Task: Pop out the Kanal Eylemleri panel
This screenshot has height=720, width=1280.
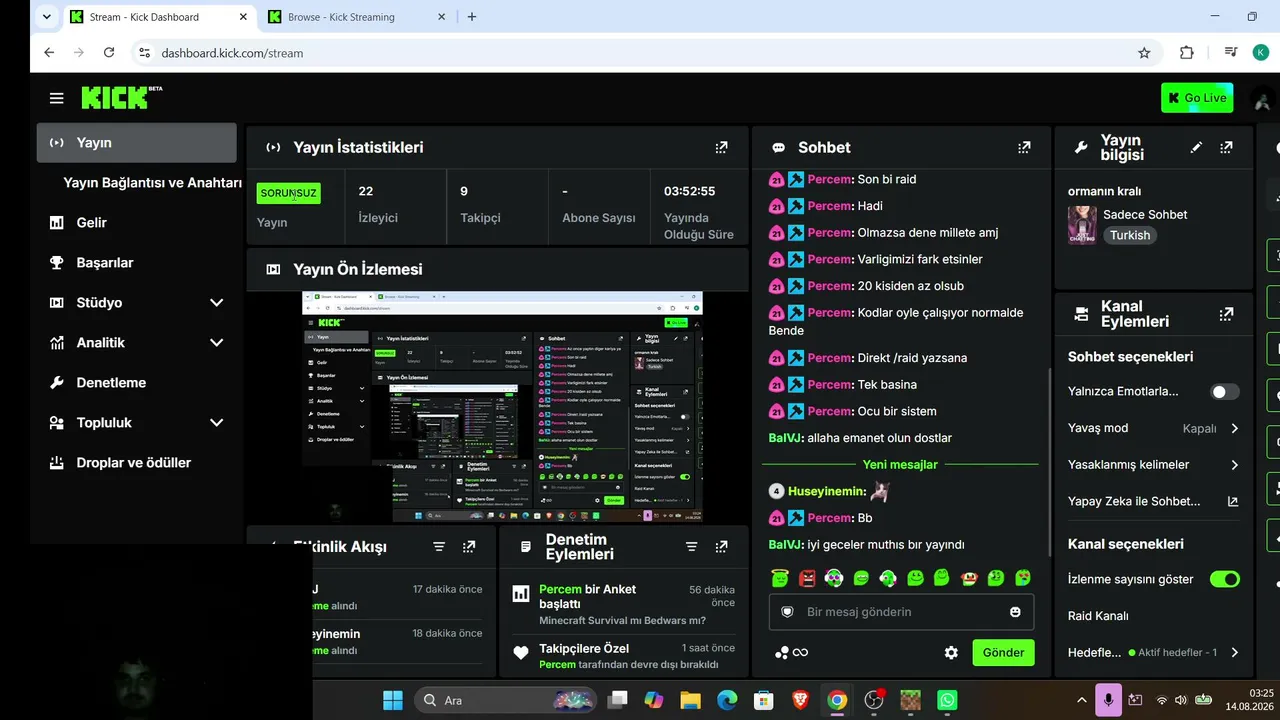Action: pos(1226,314)
